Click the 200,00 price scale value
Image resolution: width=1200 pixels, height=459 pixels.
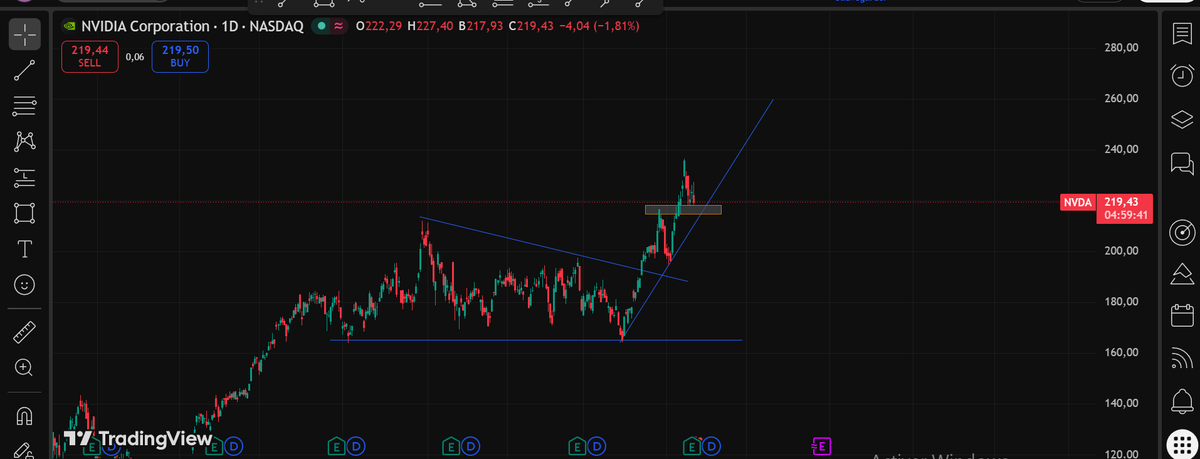pyautogui.click(x=1121, y=251)
